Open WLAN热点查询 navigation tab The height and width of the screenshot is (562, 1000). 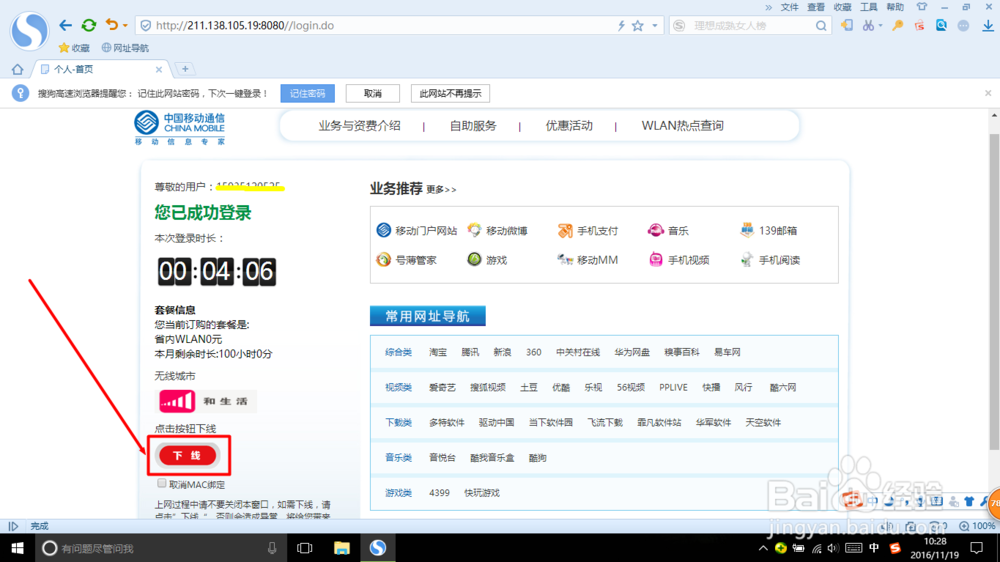682,126
